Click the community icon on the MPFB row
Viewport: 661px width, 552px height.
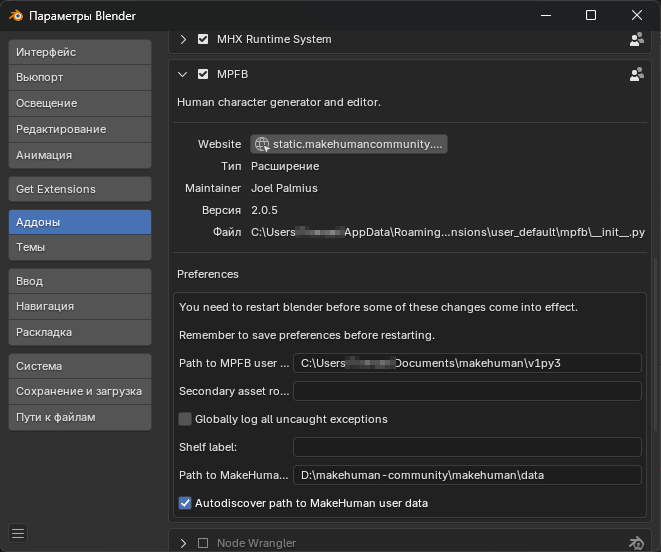(637, 74)
